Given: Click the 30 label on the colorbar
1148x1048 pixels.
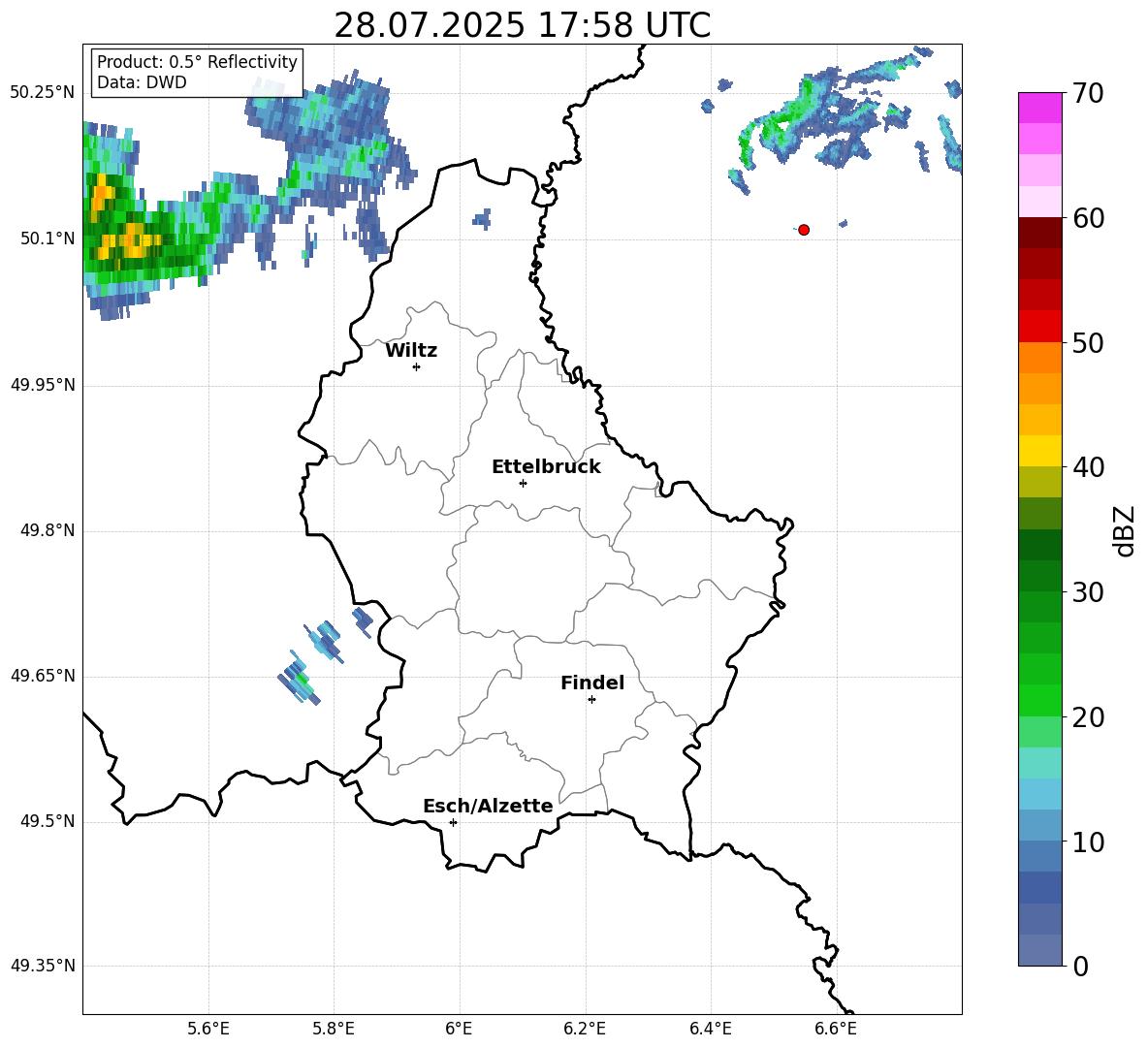Looking at the screenshot, I should point(1088,592).
